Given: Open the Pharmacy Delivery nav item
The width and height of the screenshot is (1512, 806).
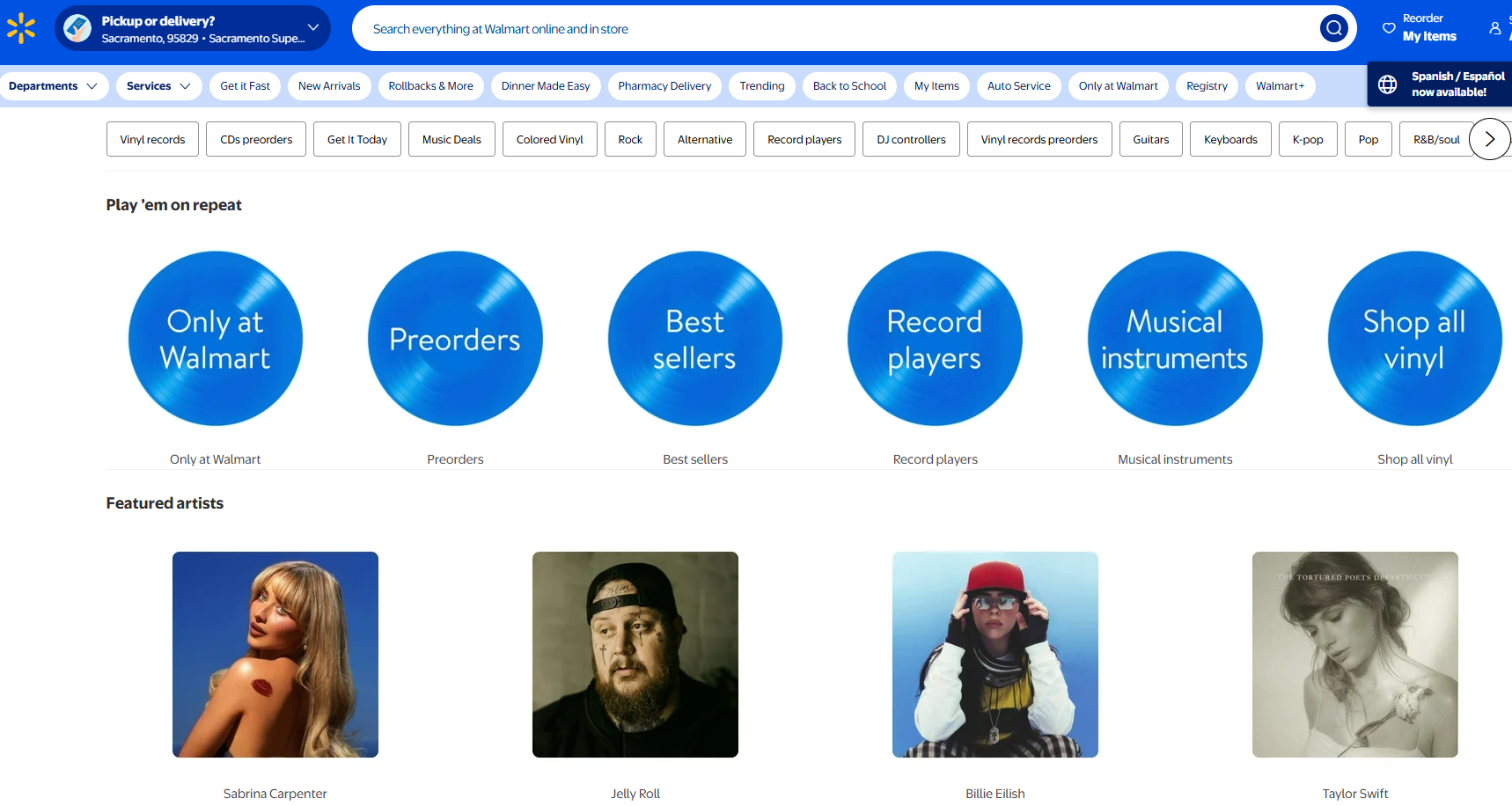Looking at the screenshot, I should click(664, 86).
